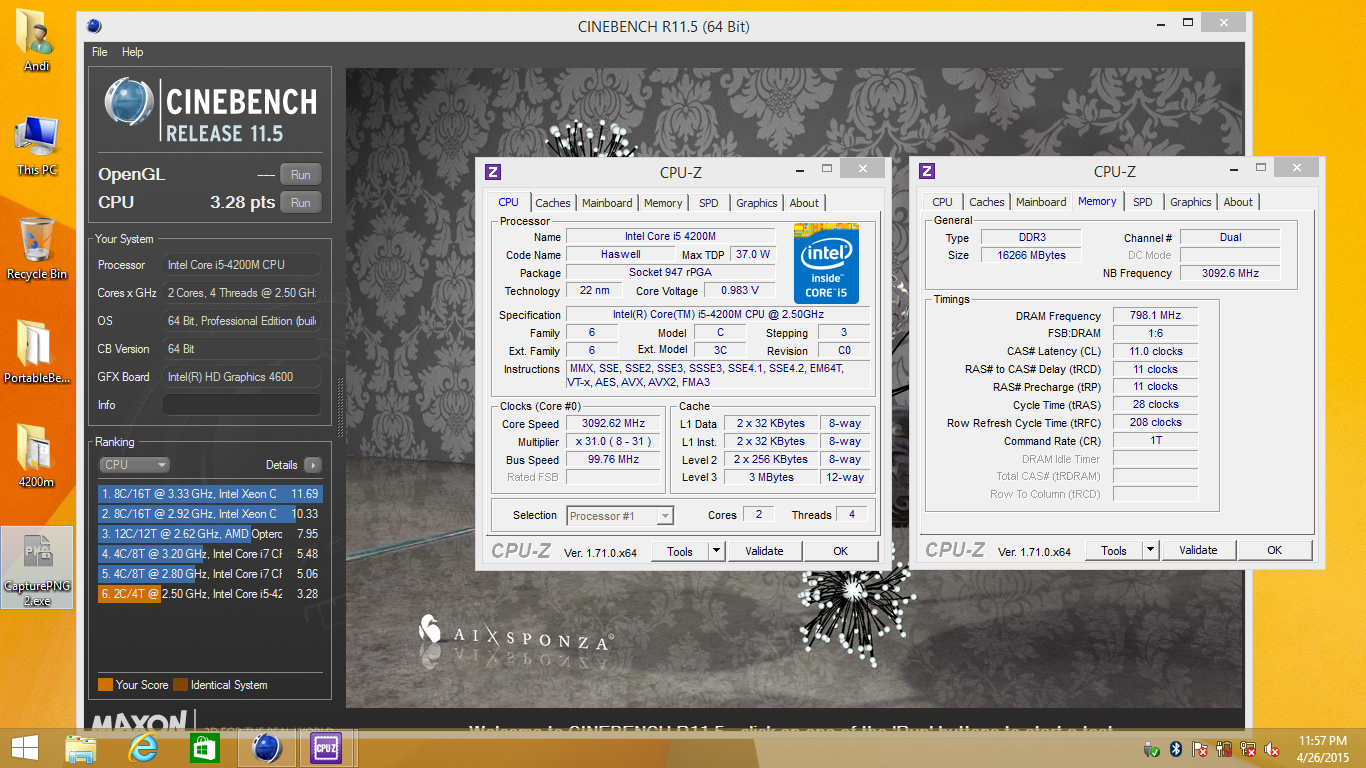Expand the CPU ranking type dropdown

(x=135, y=465)
